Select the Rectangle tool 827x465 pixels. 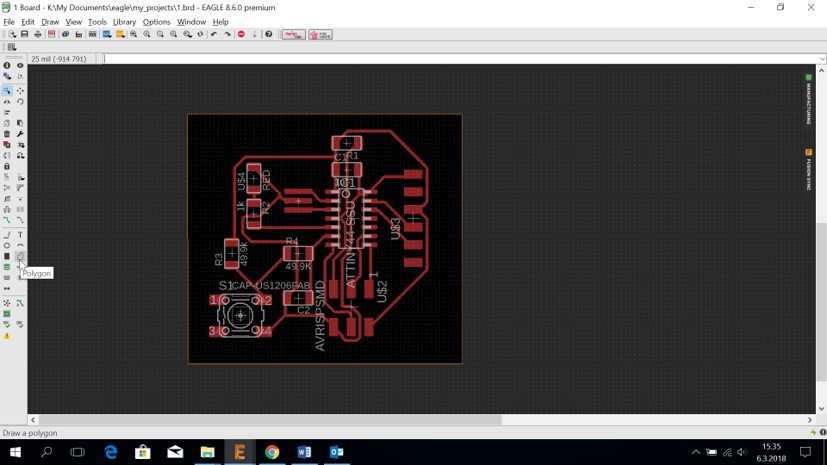7,256
